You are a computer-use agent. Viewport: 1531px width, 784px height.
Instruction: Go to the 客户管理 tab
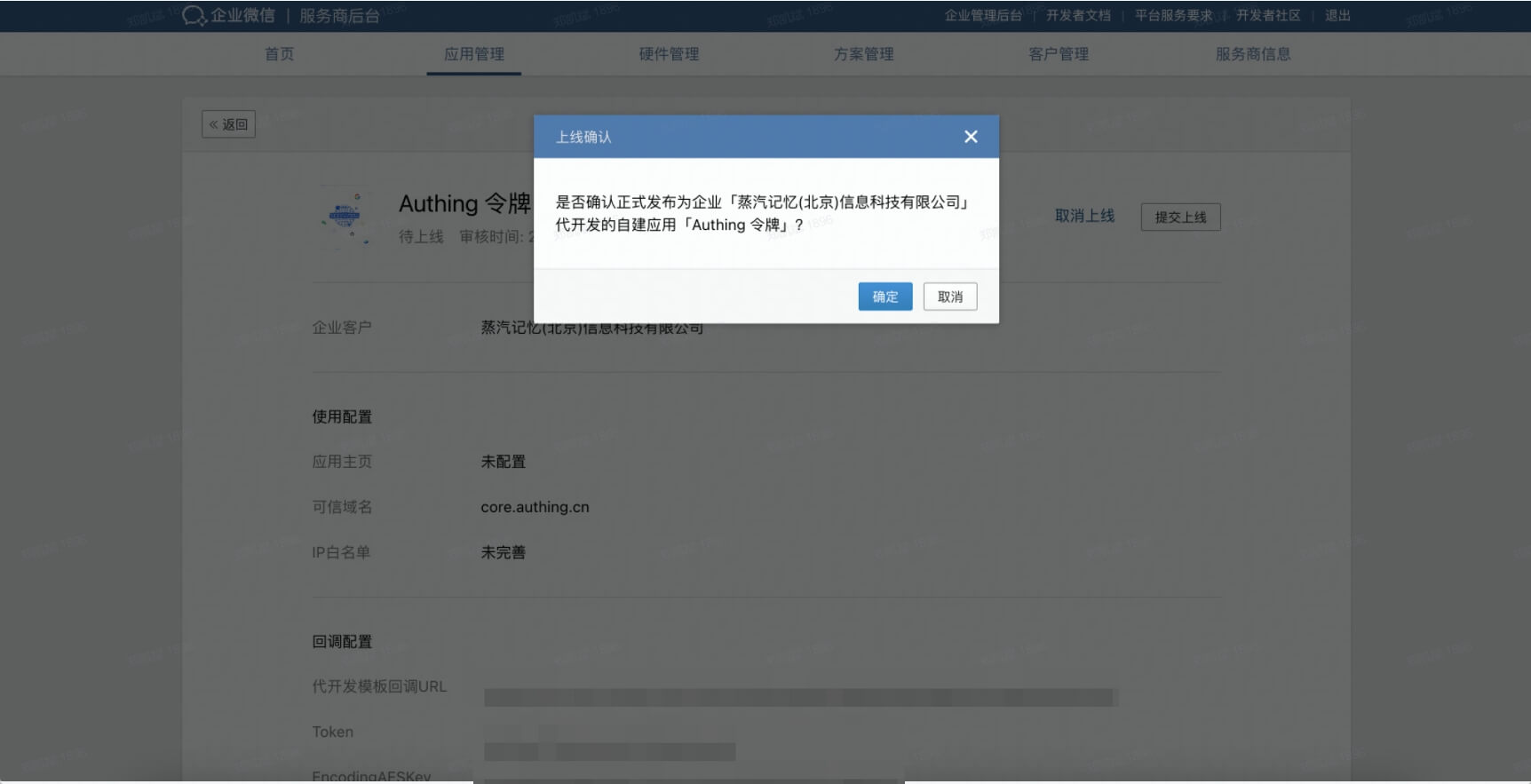pos(1058,54)
